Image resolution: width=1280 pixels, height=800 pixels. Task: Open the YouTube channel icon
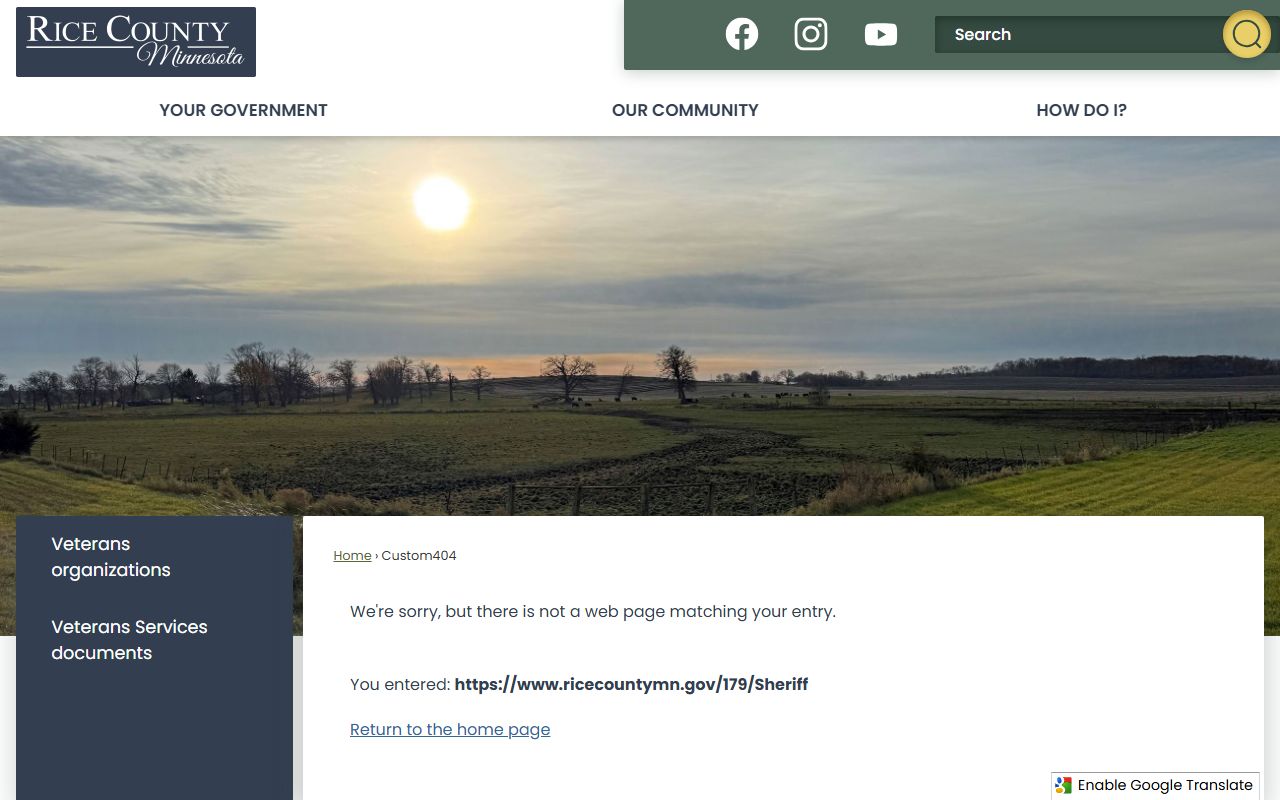[881, 34]
